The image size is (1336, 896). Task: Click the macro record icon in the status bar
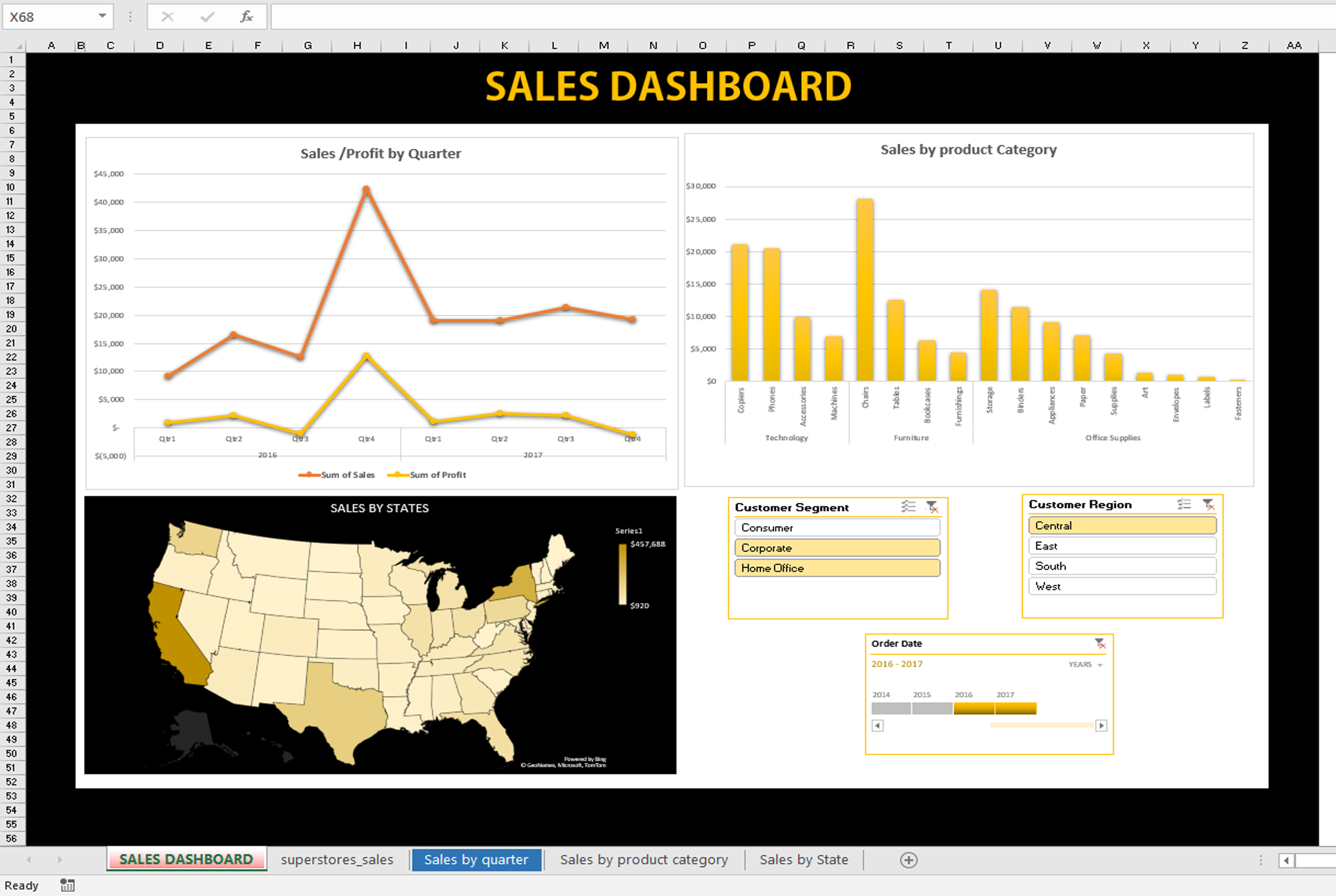pos(67,885)
